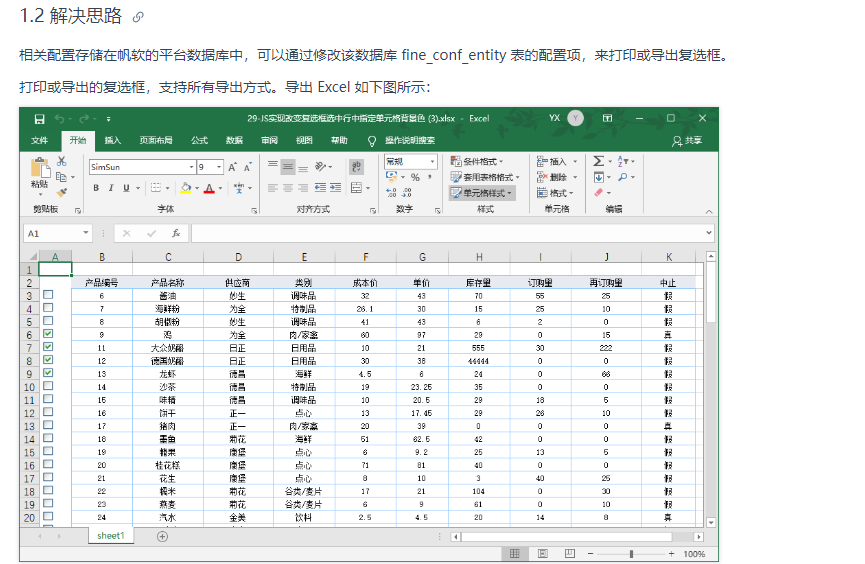The image size is (865, 564).
Task: Click the comma style icon
Action: coord(430,177)
